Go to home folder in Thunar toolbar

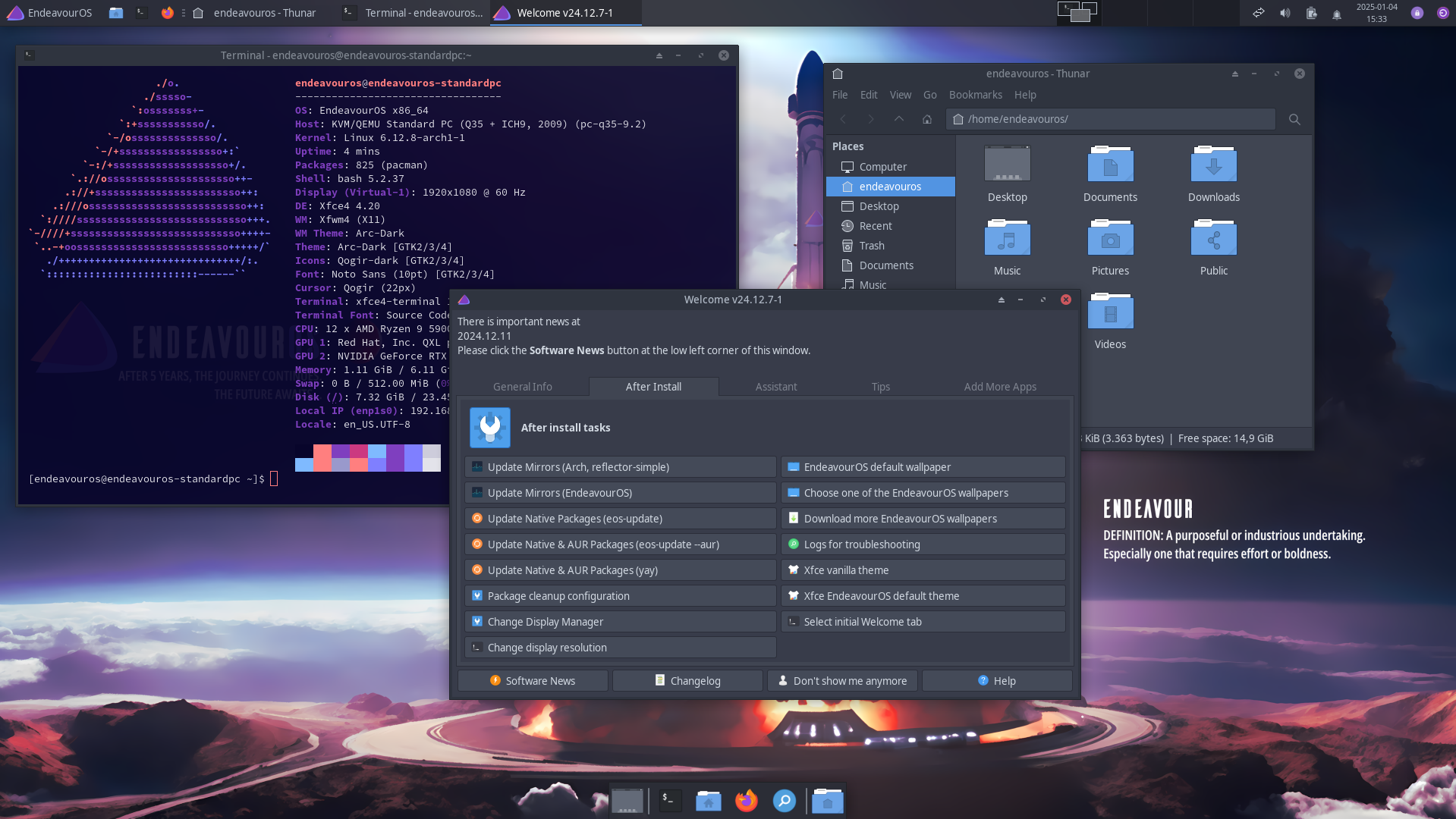tap(926, 119)
